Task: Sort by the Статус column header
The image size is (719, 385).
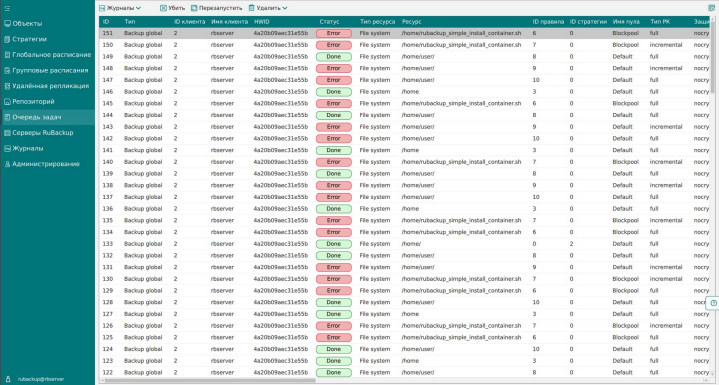Action: click(329, 22)
